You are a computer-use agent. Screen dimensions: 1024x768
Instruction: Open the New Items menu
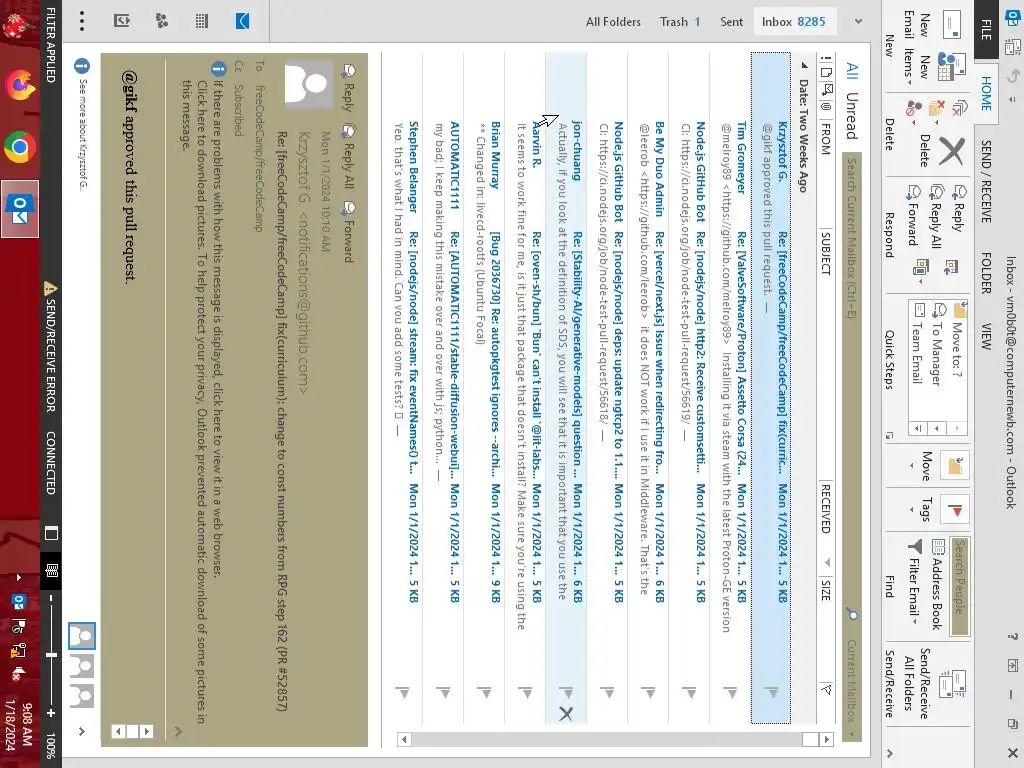pos(935,69)
